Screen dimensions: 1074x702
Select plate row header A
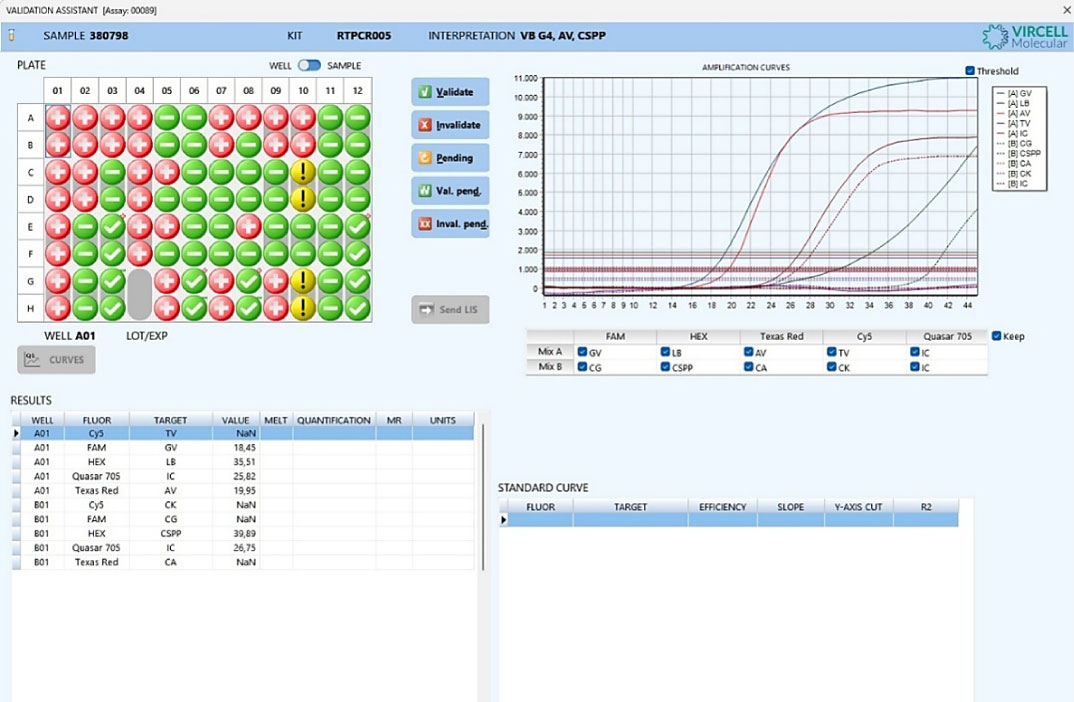(x=30, y=118)
